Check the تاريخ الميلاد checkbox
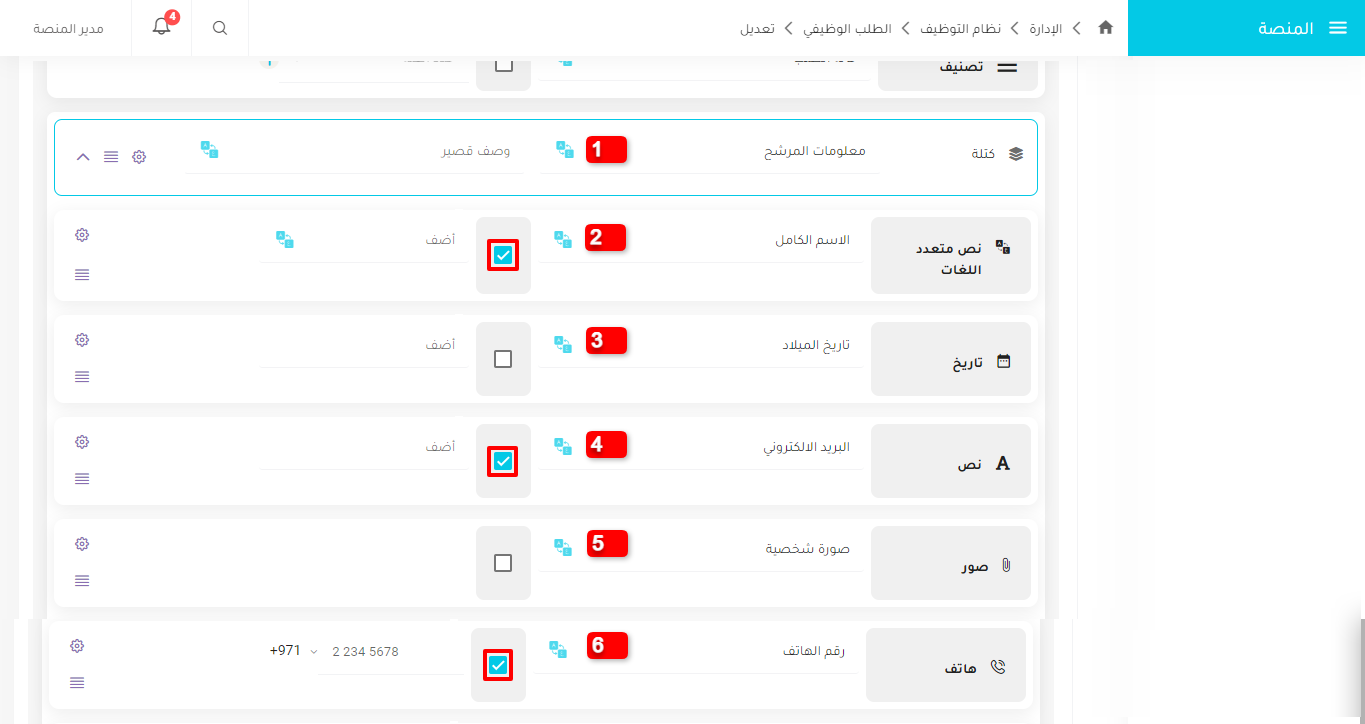 click(x=503, y=358)
